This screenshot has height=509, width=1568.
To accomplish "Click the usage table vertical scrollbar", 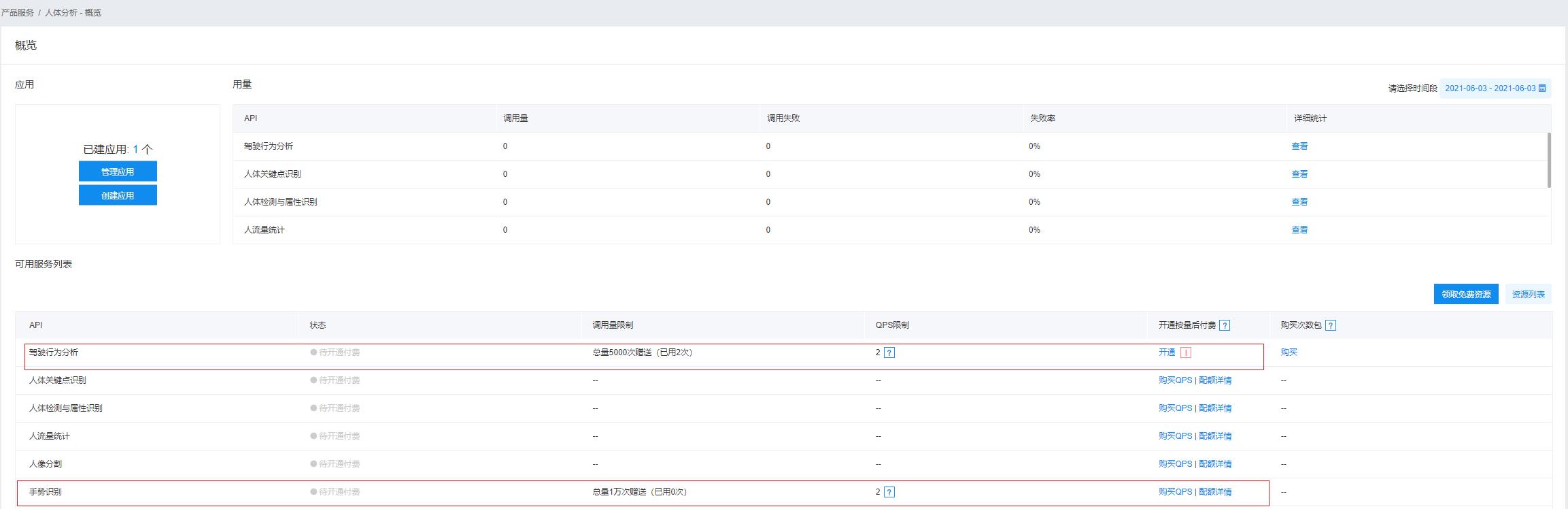I will tap(1549, 160).
